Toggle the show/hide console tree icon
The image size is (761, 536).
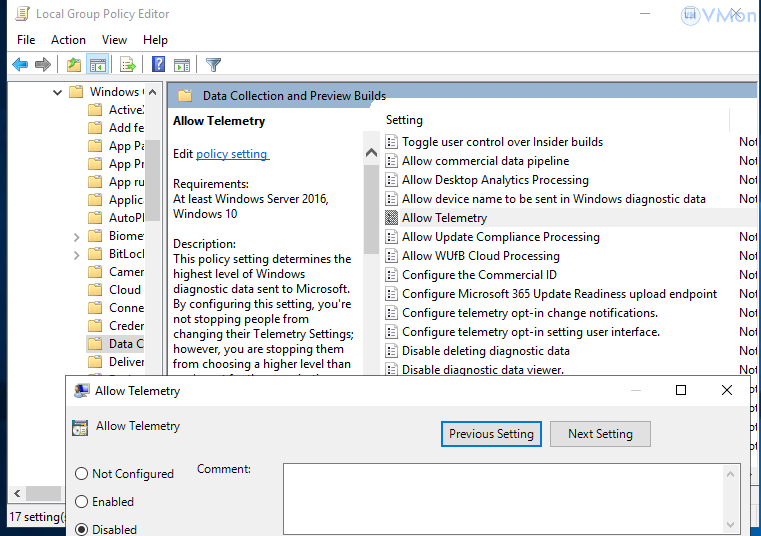[x=98, y=65]
